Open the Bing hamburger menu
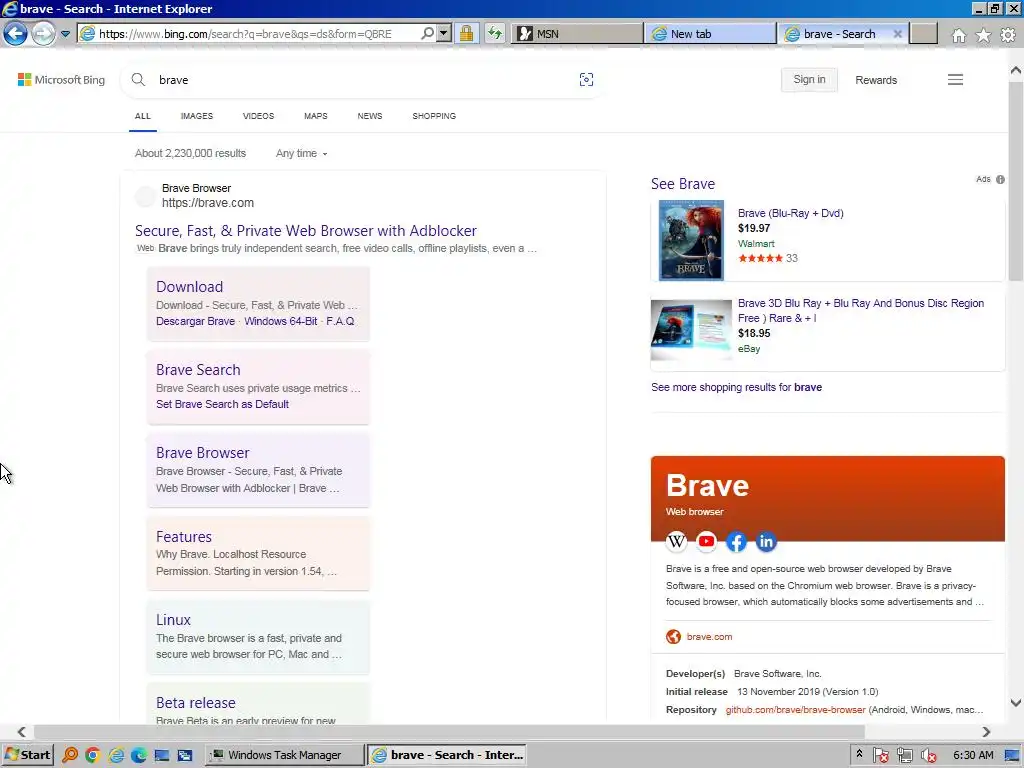Viewport: 1024px width, 768px height. pyautogui.click(x=955, y=80)
